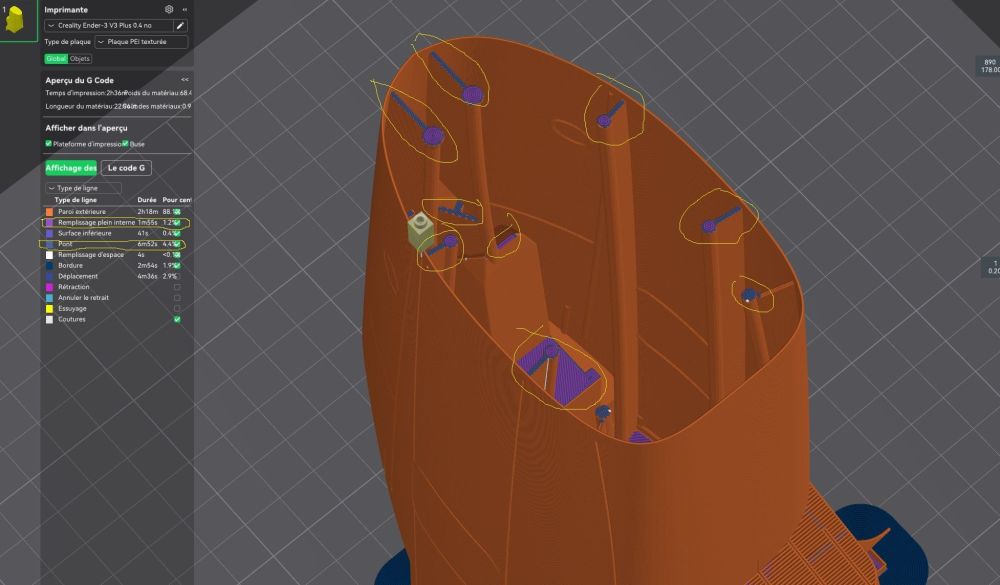
Task: Open the Type de ligne dropdown
Action: [x=83, y=188]
